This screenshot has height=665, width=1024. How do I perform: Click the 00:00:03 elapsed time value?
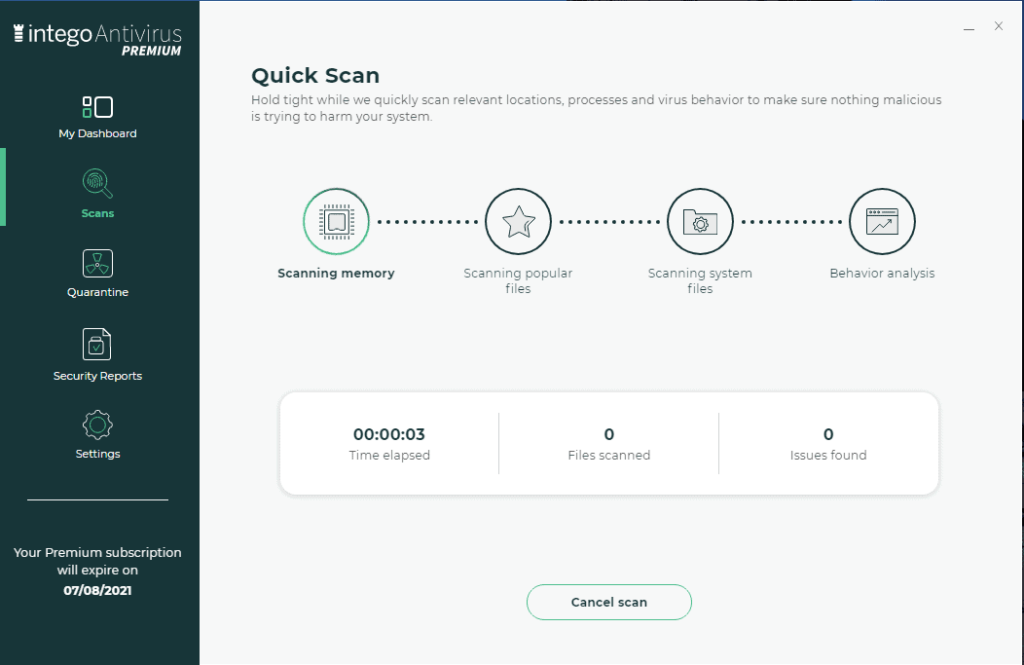click(389, 434)
